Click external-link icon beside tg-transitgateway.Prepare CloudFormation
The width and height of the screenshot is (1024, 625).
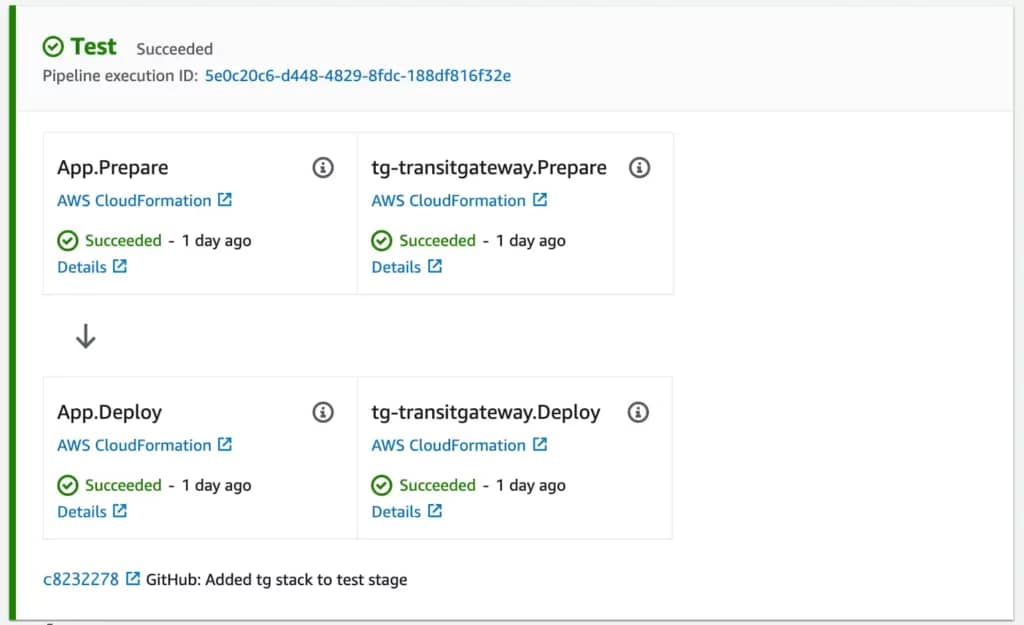[x=539, y=200]
